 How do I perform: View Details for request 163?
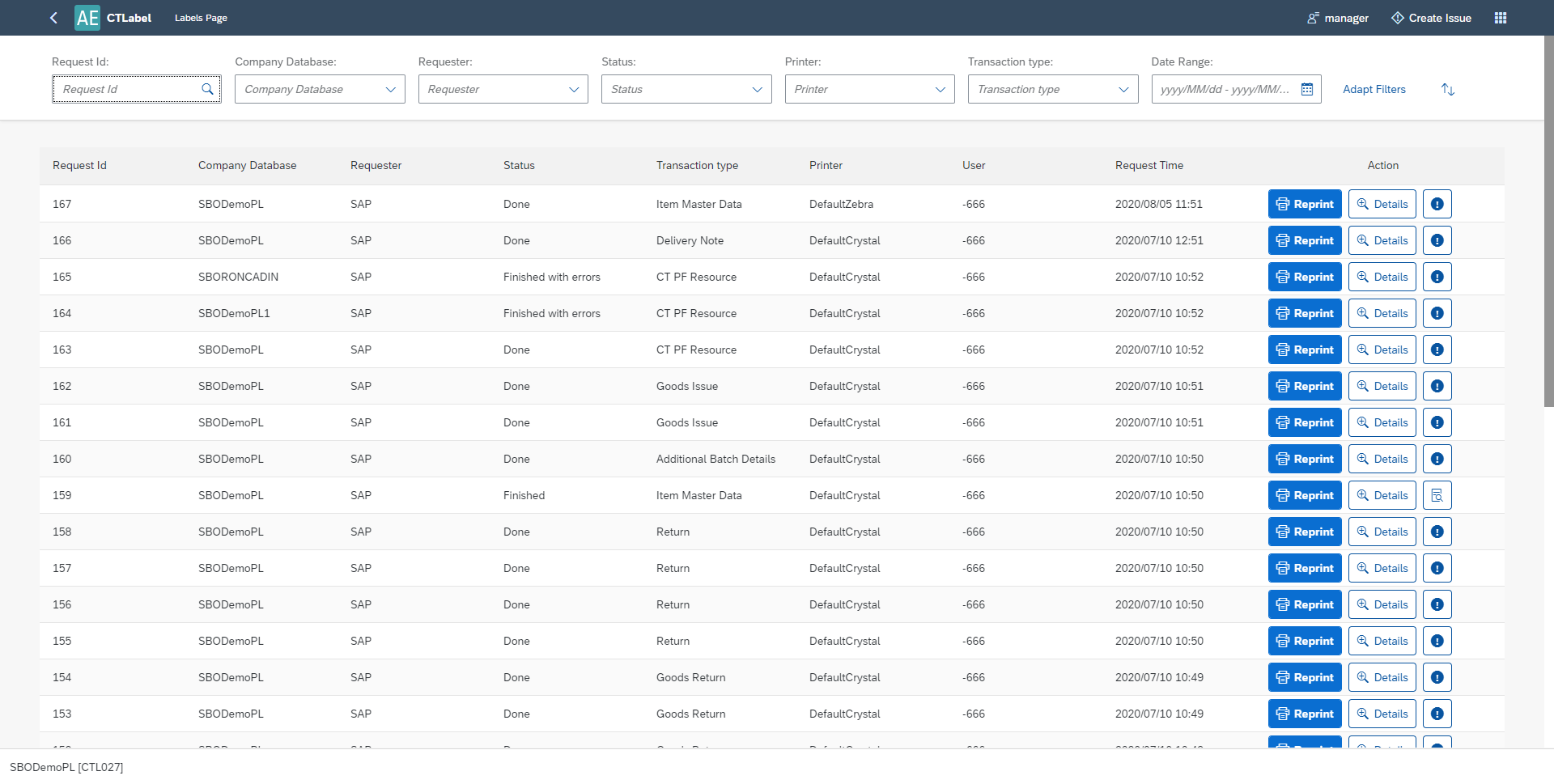coord(1382,350)
